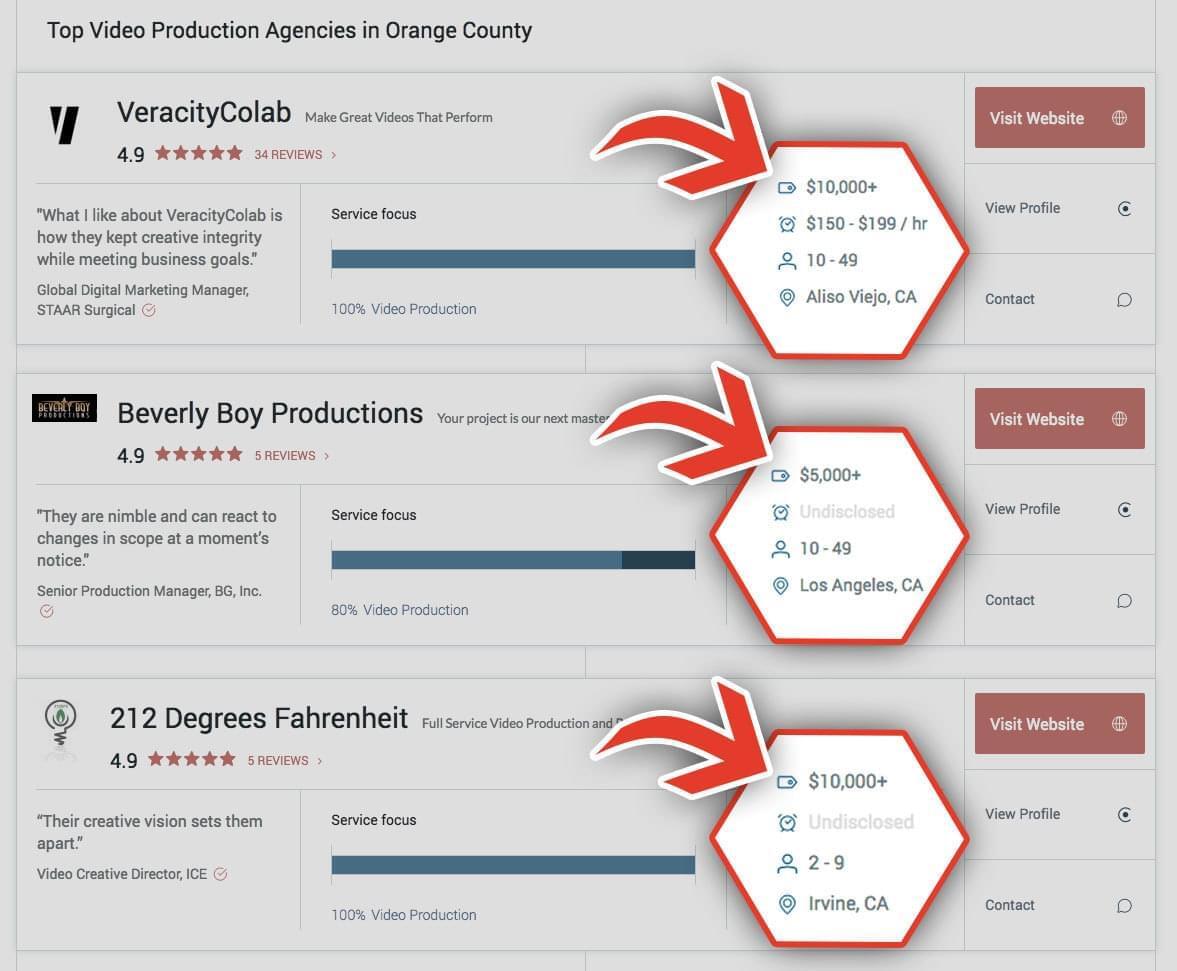1177x971 pixels.
Task: Click VeracityColab View Profile circle icon
Action: (x=1124, y=209)
